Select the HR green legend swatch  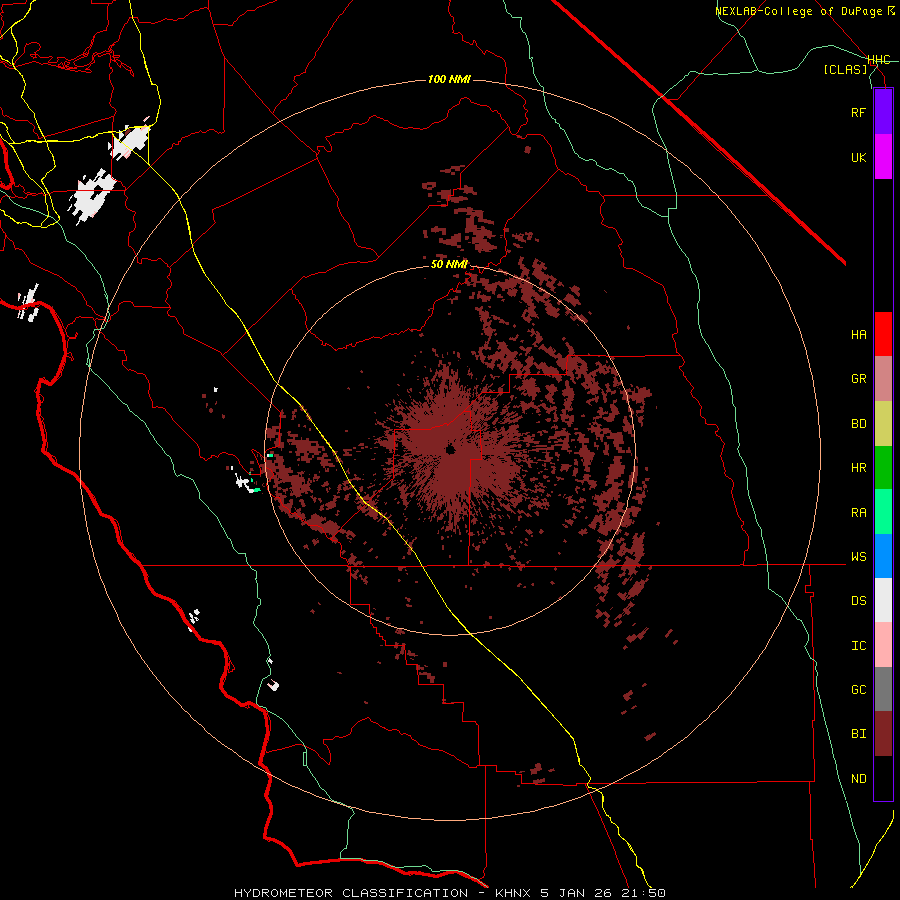pos(883,467)
